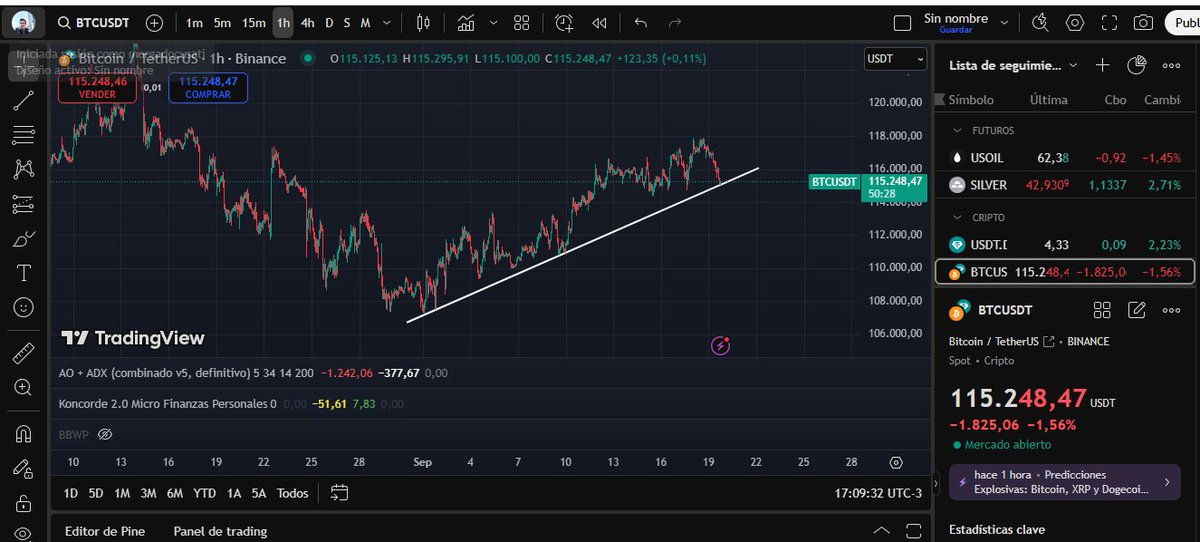
Task: Open the indicator templates grid
Action: pos(521,22)
